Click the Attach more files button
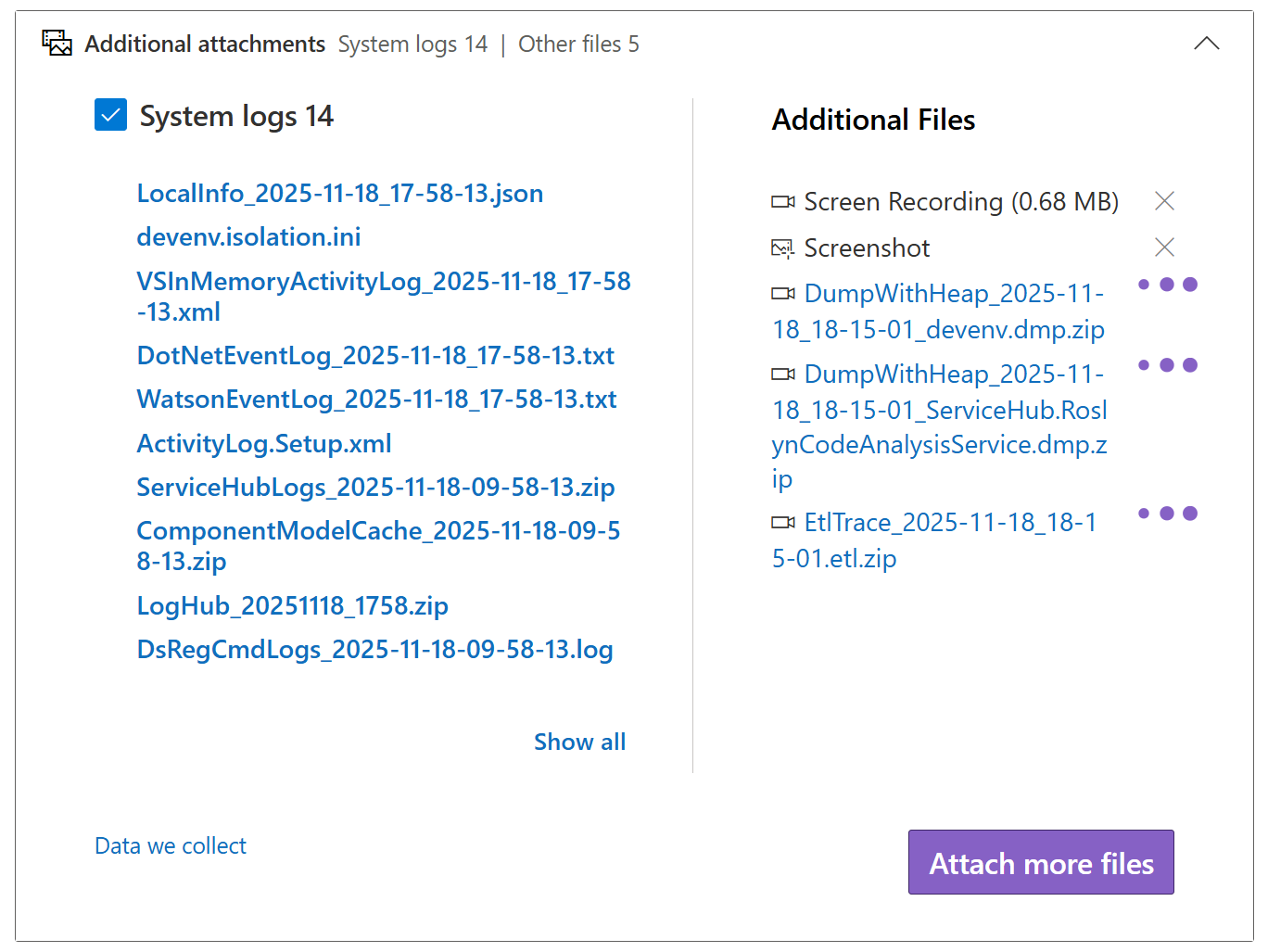Viewport: 1268px width, 952px height. (x=1040, y=862)
